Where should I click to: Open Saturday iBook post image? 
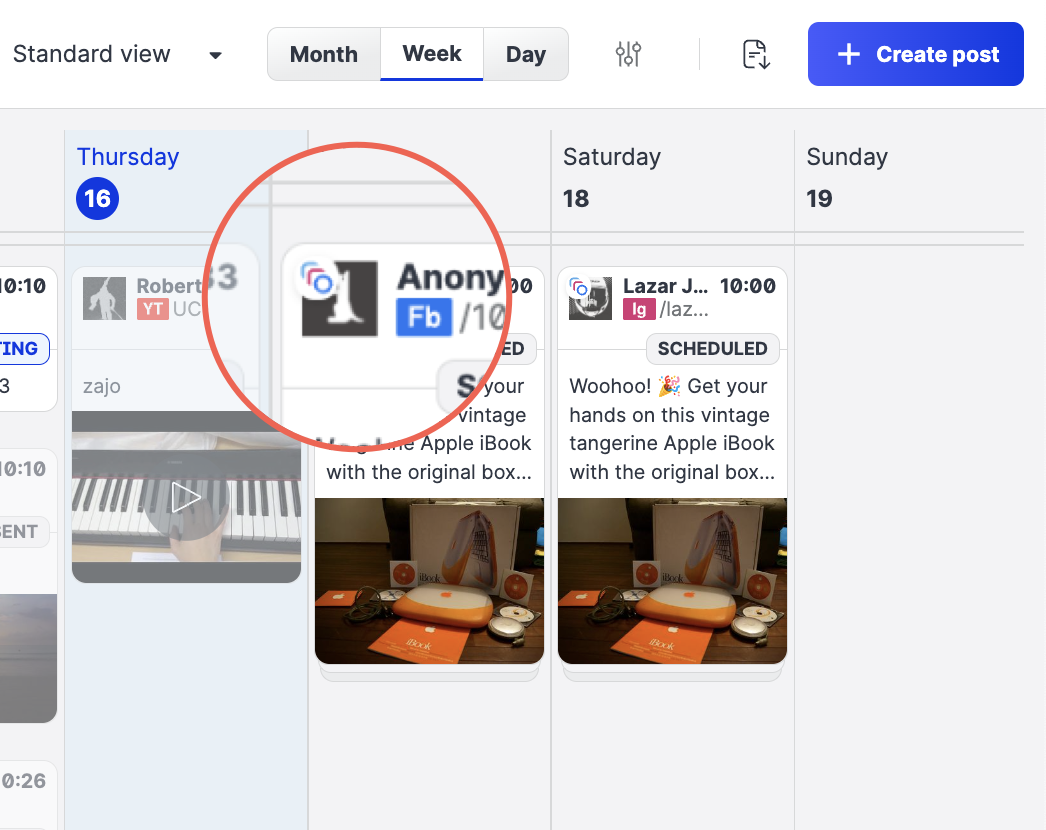672,581
